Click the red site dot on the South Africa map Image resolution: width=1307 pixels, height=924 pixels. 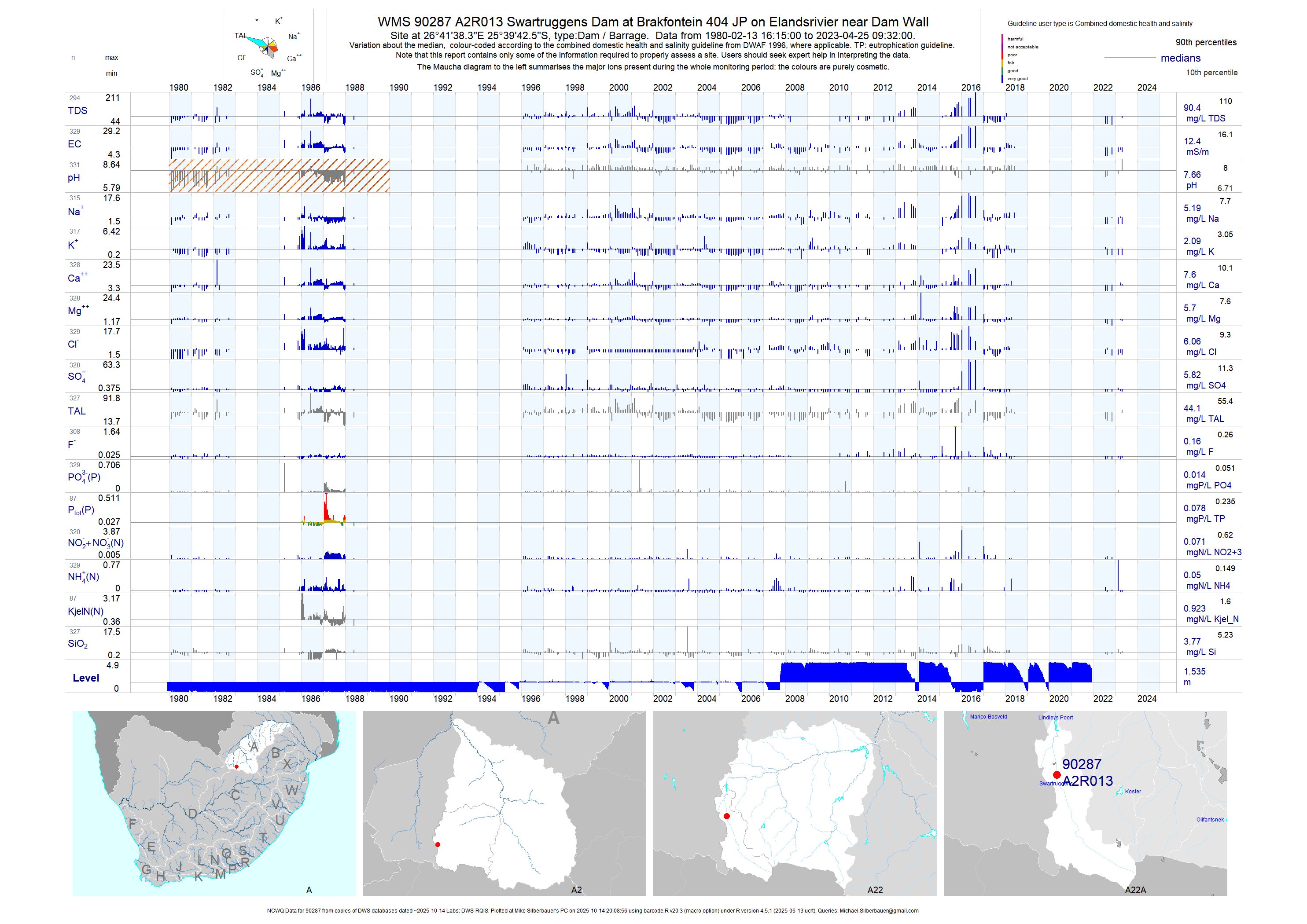(236, 766)
